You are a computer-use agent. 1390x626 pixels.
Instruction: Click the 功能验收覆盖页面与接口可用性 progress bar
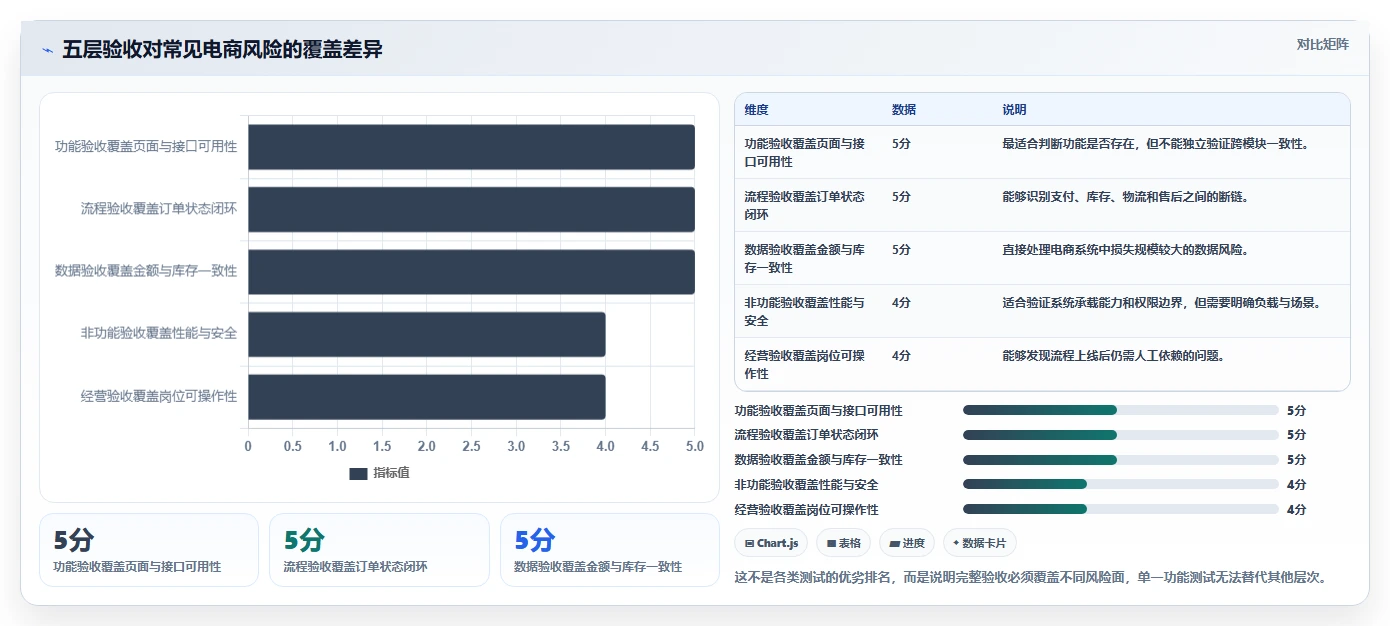tap(1120, 410)
